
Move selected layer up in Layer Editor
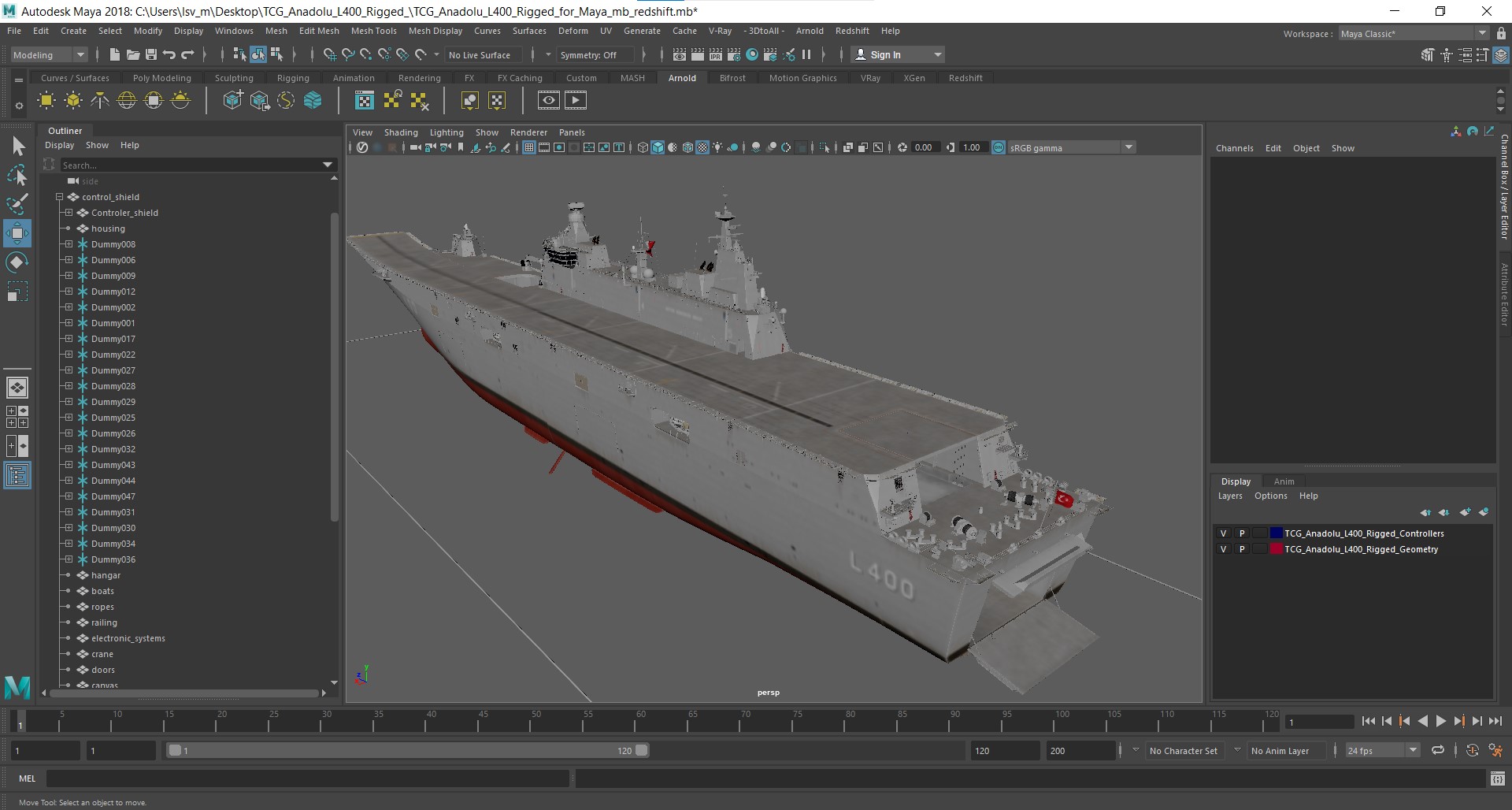(1425, 512)
